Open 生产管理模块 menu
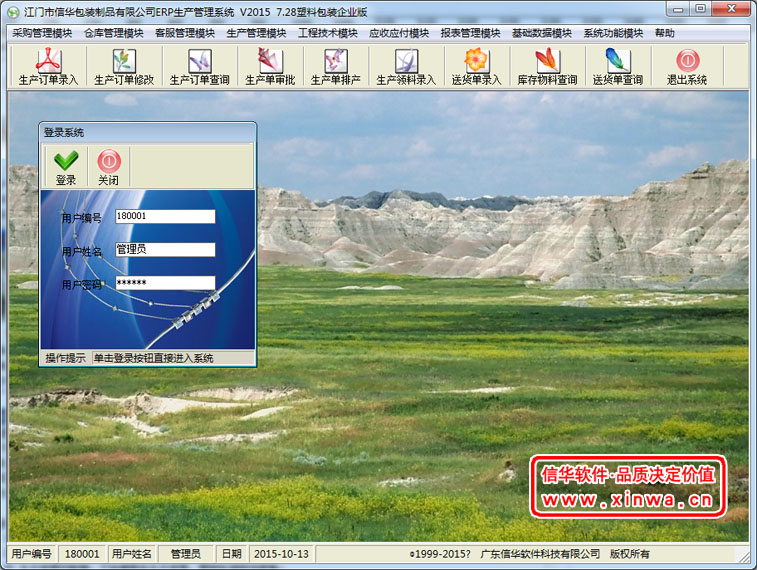This screenshot has height=570, width=757. click(256, 33)
